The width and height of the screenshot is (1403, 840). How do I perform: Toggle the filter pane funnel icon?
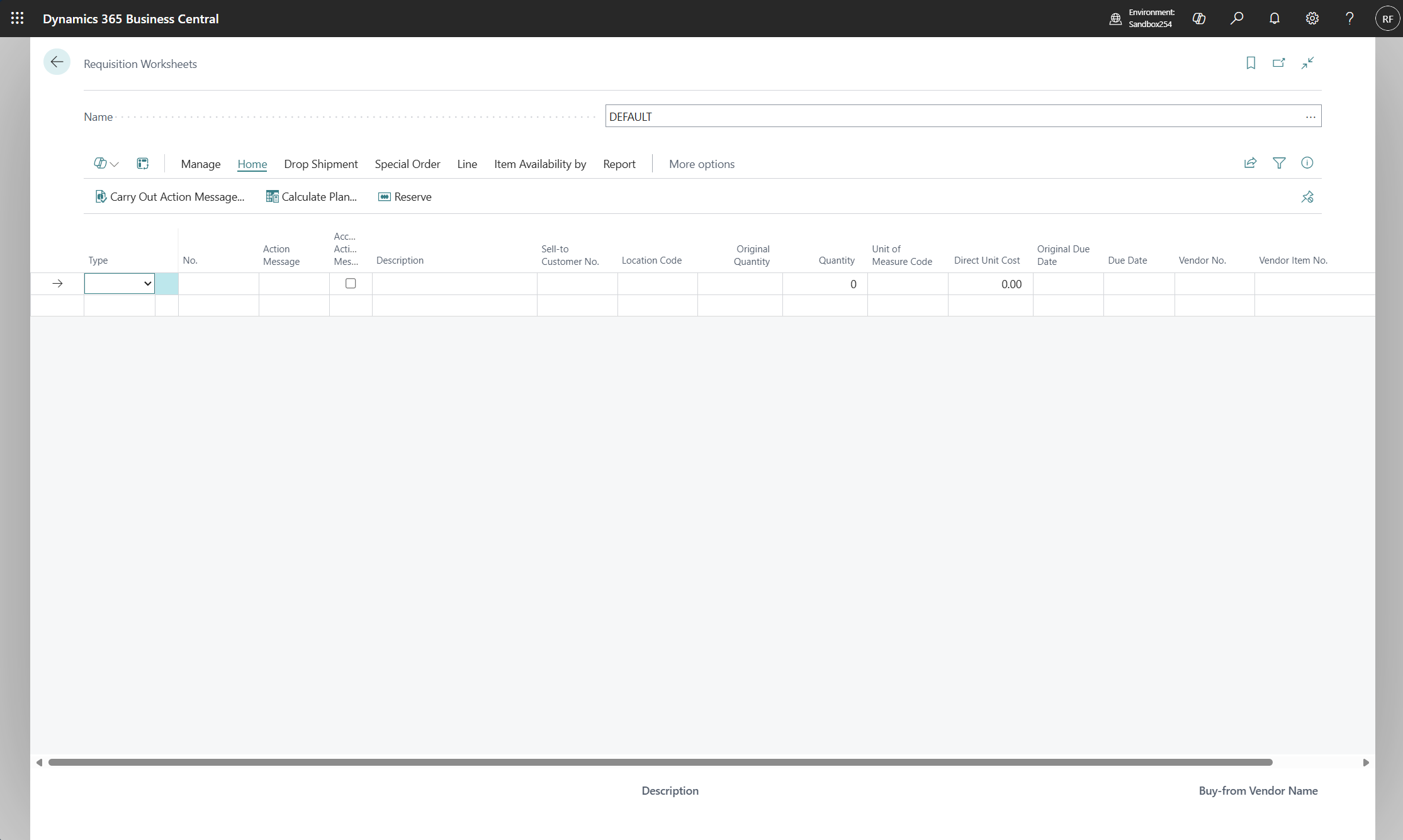1278,163
